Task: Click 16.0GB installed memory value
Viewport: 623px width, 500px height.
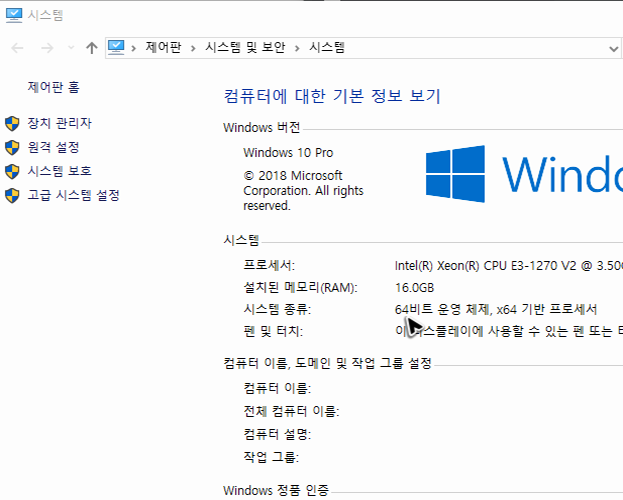Action: [x=414, y=287]
